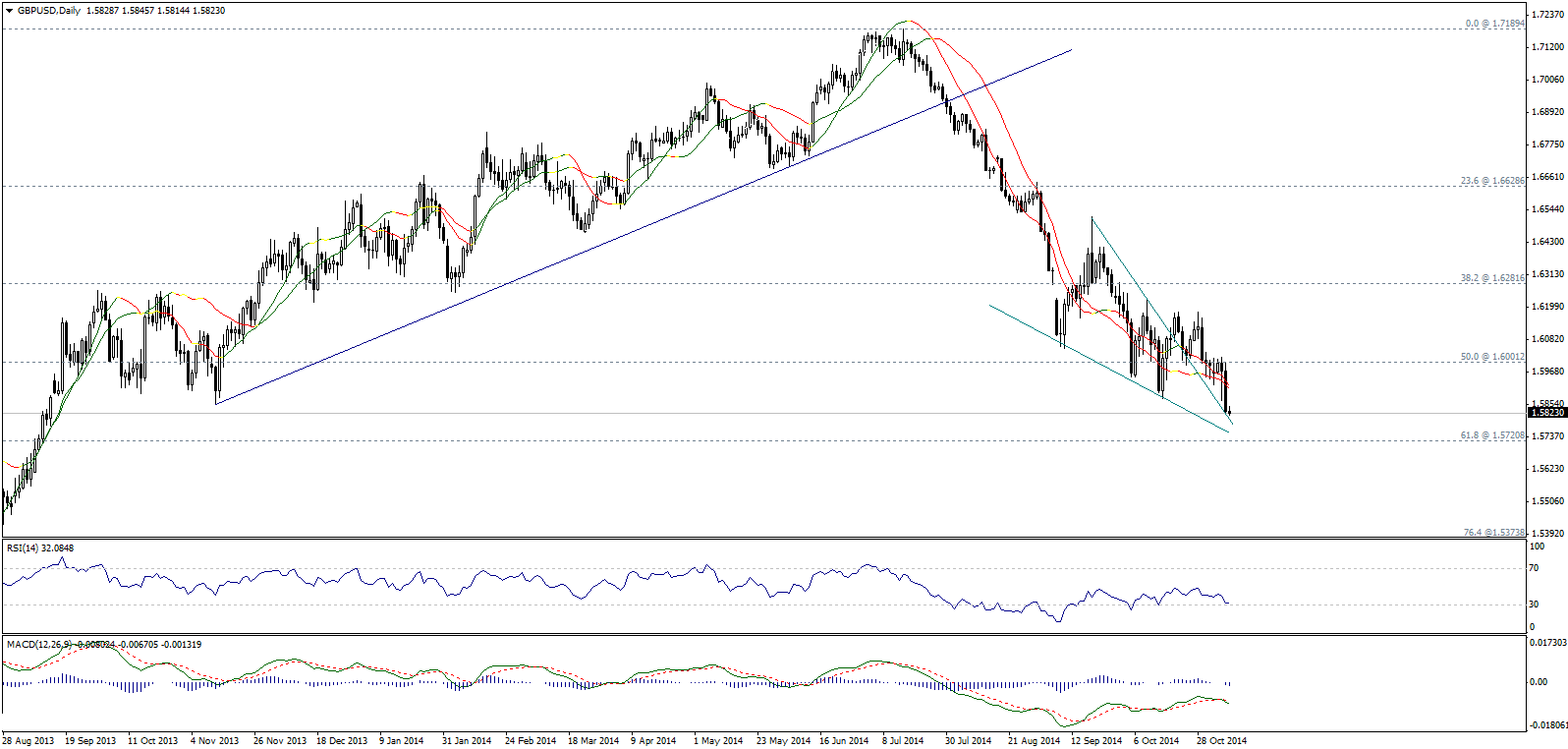The image size is (1568, 749).
Task: Click the 8 Jul 2014 date label
Action: click(902, 740)
